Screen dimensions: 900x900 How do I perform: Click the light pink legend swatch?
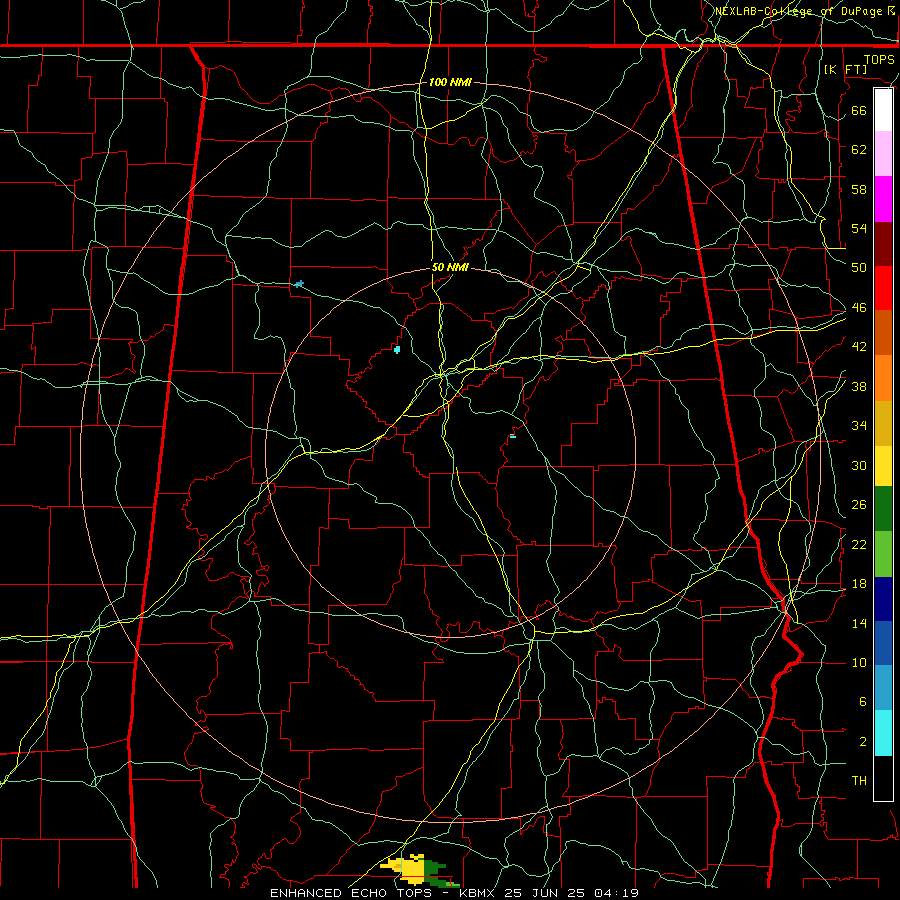(x=883, y=153)
